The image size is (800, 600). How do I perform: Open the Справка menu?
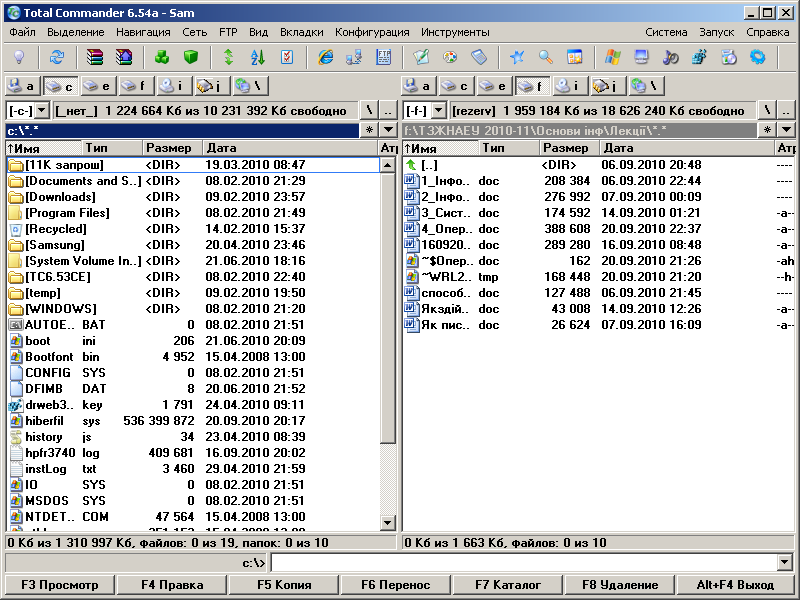767,32
